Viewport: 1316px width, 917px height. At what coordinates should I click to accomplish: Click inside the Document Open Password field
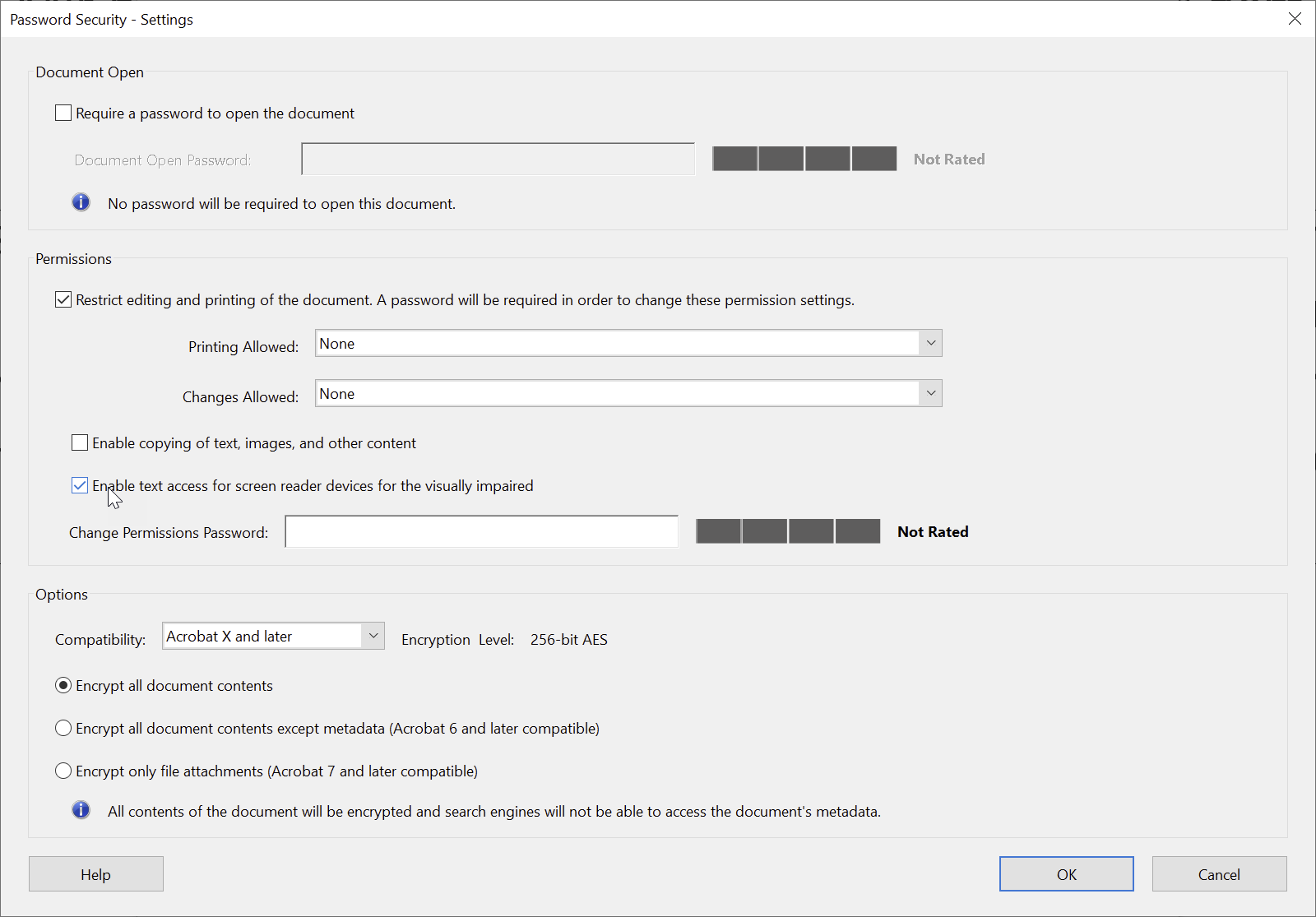pos(497,159)
